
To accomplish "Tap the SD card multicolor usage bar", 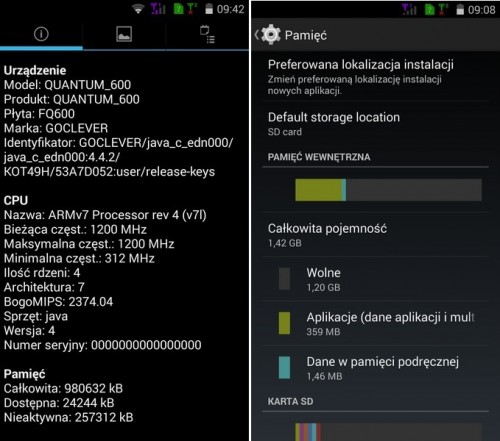I will click(388, 432).
